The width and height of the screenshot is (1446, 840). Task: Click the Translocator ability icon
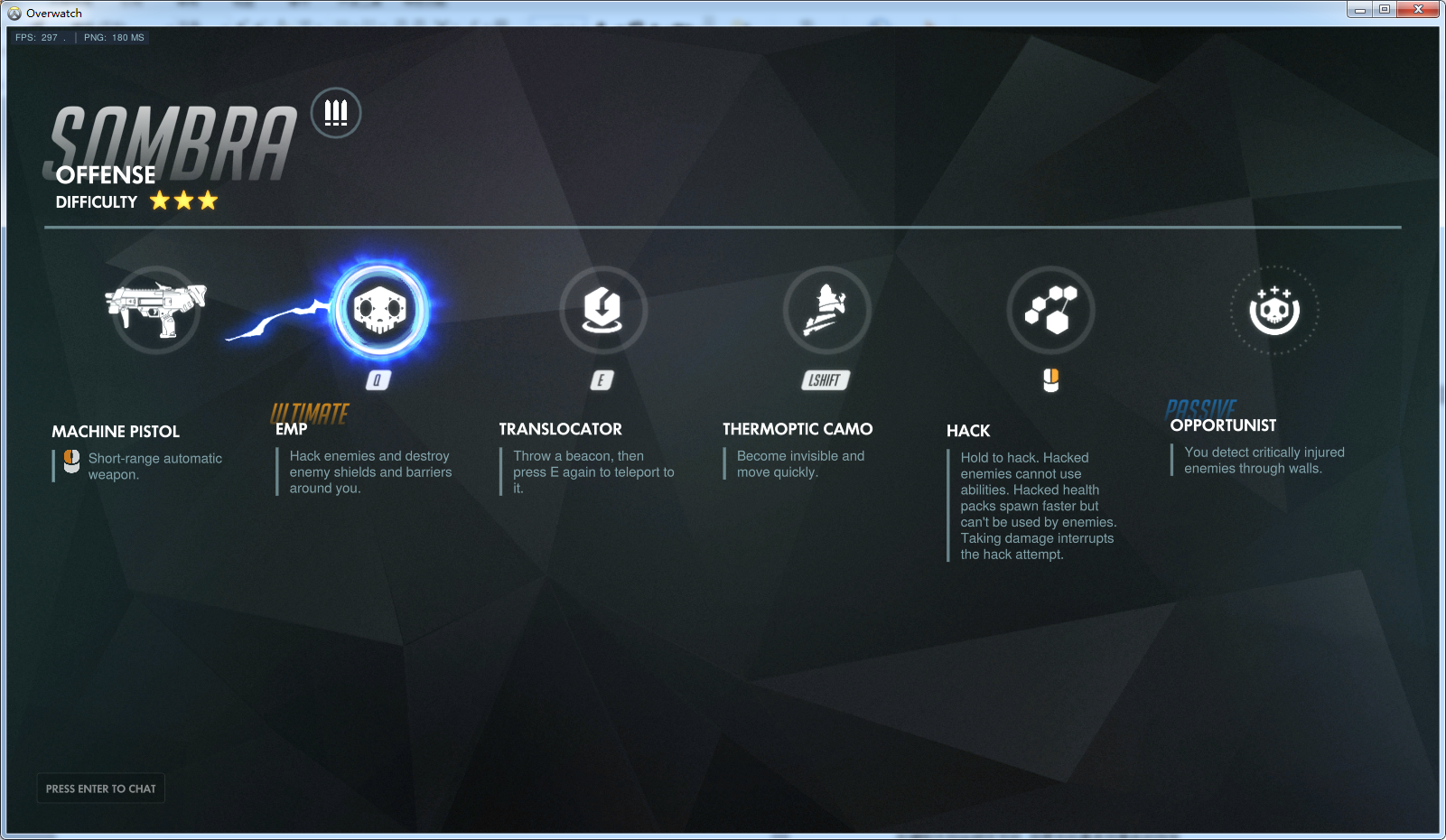coord(602,310)
